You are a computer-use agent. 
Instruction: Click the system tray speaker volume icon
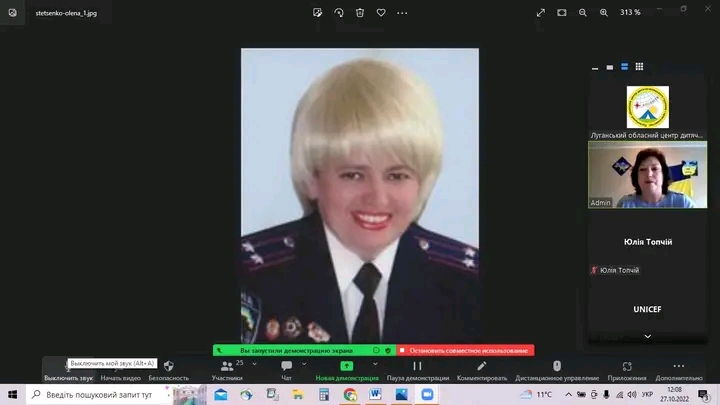click(632, 394)
